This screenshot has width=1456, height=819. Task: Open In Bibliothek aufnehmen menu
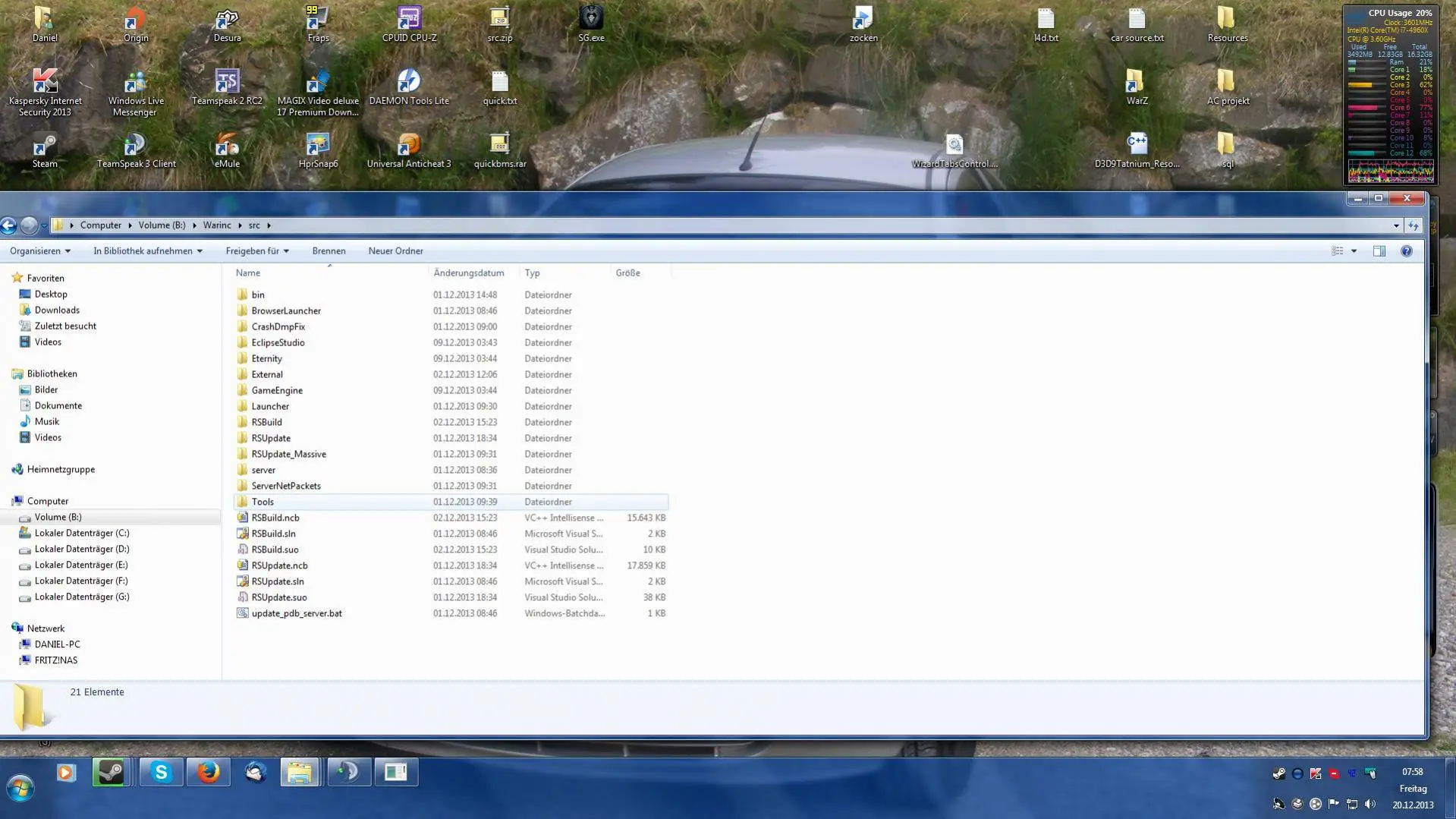point(148,251)
